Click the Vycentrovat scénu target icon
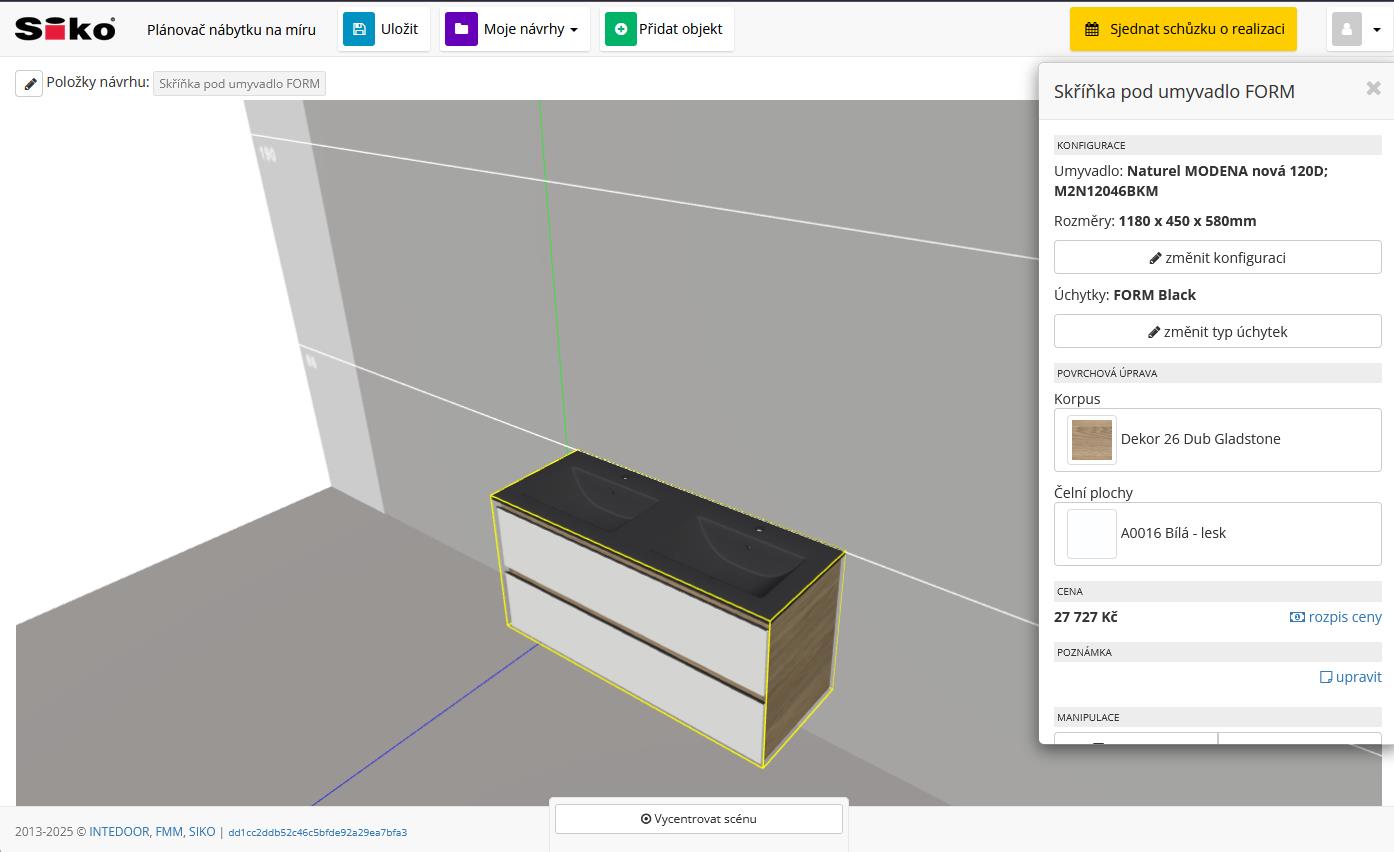The height and width of the screenshot is (852, 1394). point(645,818)
